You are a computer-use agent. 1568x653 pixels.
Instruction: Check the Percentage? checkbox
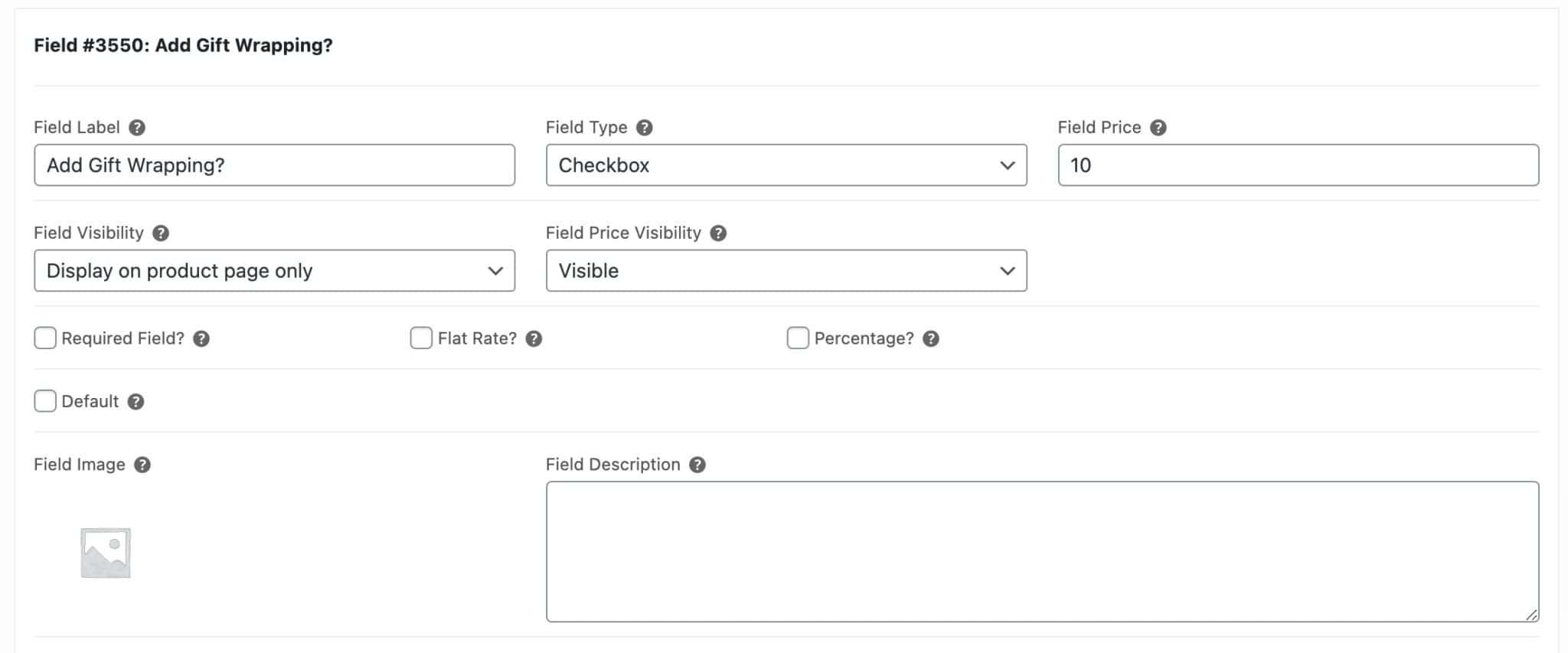coord(798,338)
